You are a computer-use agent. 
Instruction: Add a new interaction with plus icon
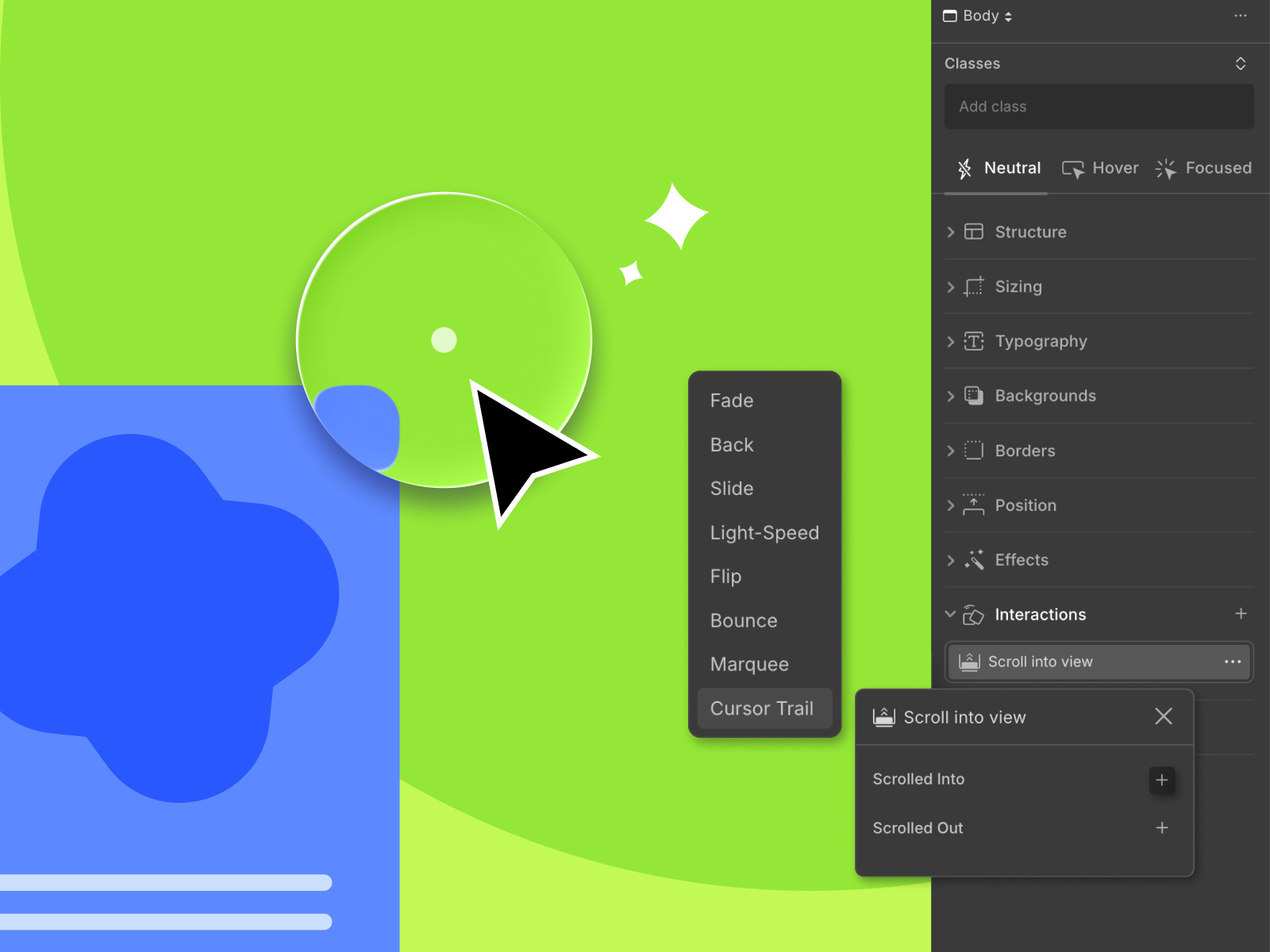click(x=1241, y=614)
